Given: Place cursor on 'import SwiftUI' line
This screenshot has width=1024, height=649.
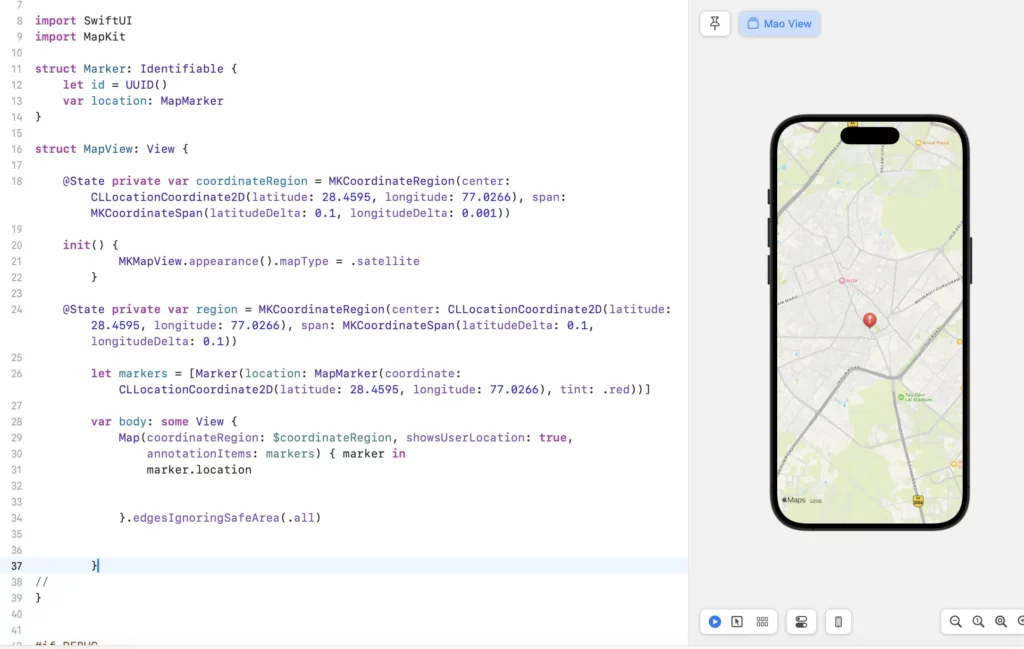Looking at the screenshot, I should click(x=84, y=21).
